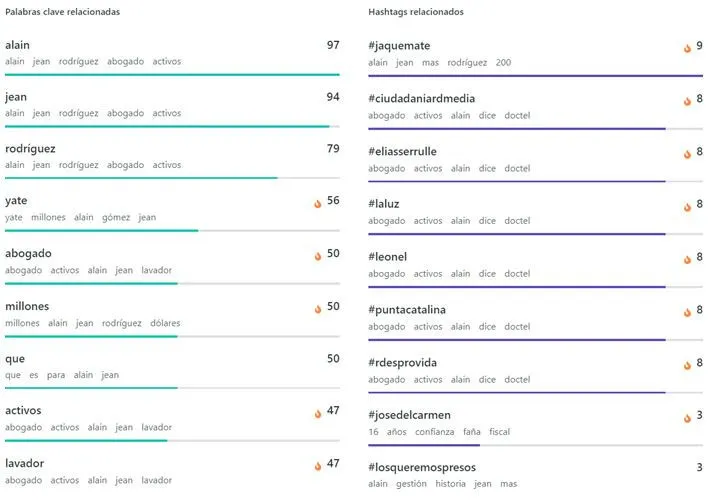Click the flame icon next to #rdesprovida
Image resolution: width=712 pixels, height=503 pixels.
click(x=687, y=364)
